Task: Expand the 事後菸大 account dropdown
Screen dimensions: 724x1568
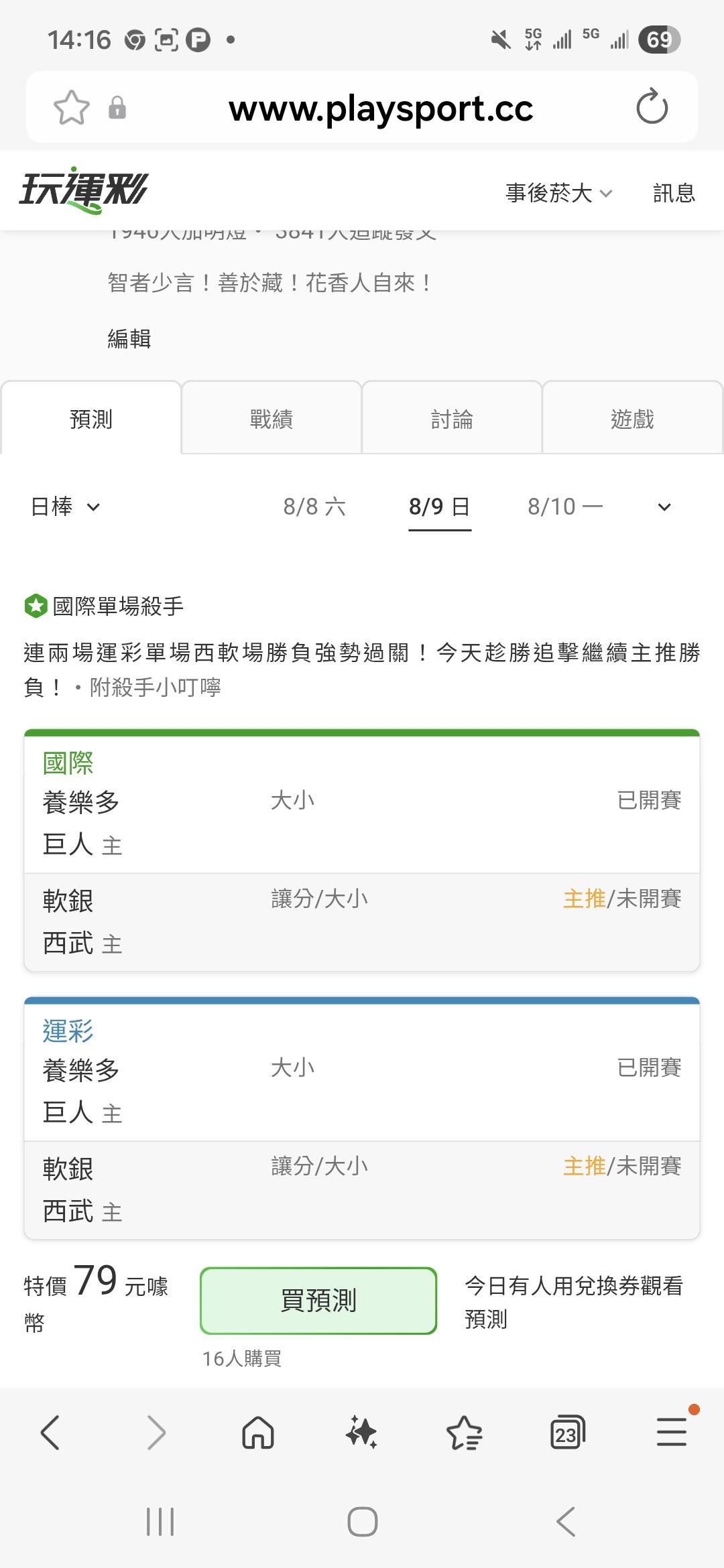Action: [x=559, y=193]
